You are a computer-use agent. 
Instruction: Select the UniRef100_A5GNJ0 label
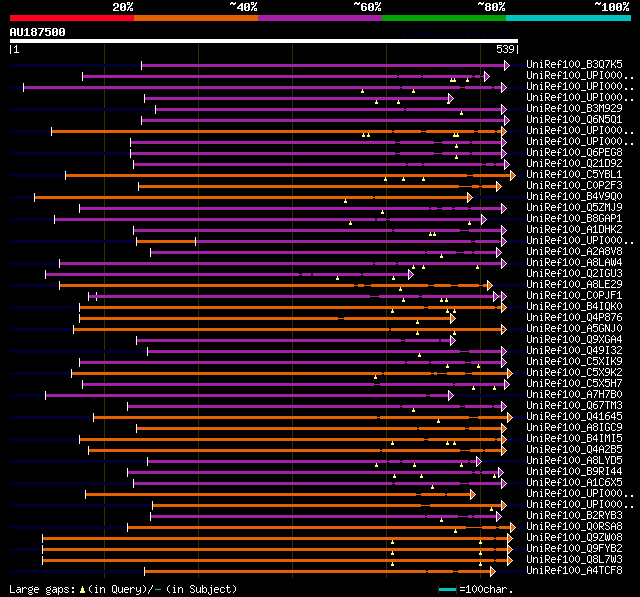pos(574,328)
